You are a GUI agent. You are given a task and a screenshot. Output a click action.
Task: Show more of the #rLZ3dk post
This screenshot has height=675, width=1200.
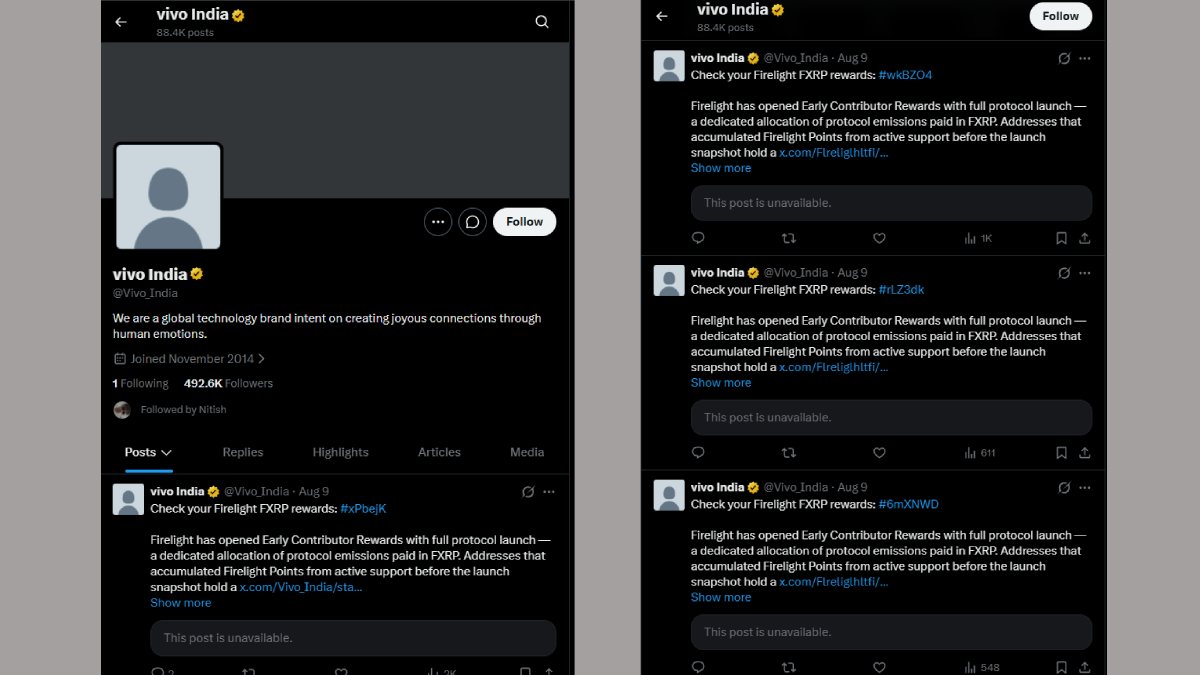[x=721, y=383]
